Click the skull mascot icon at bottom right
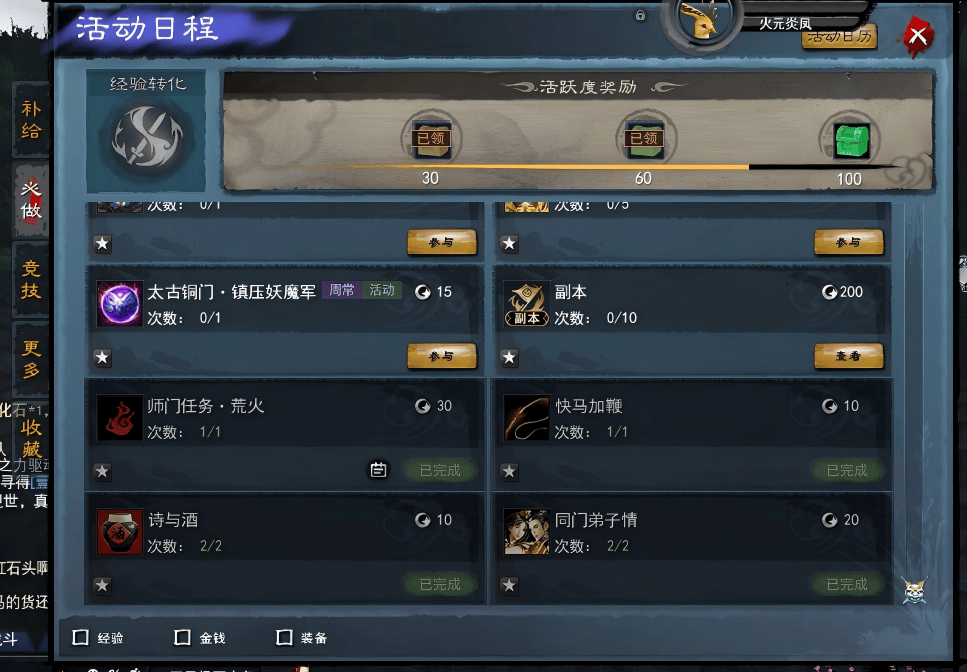Screen dimensions: 967x672 (x=914, y=591)
